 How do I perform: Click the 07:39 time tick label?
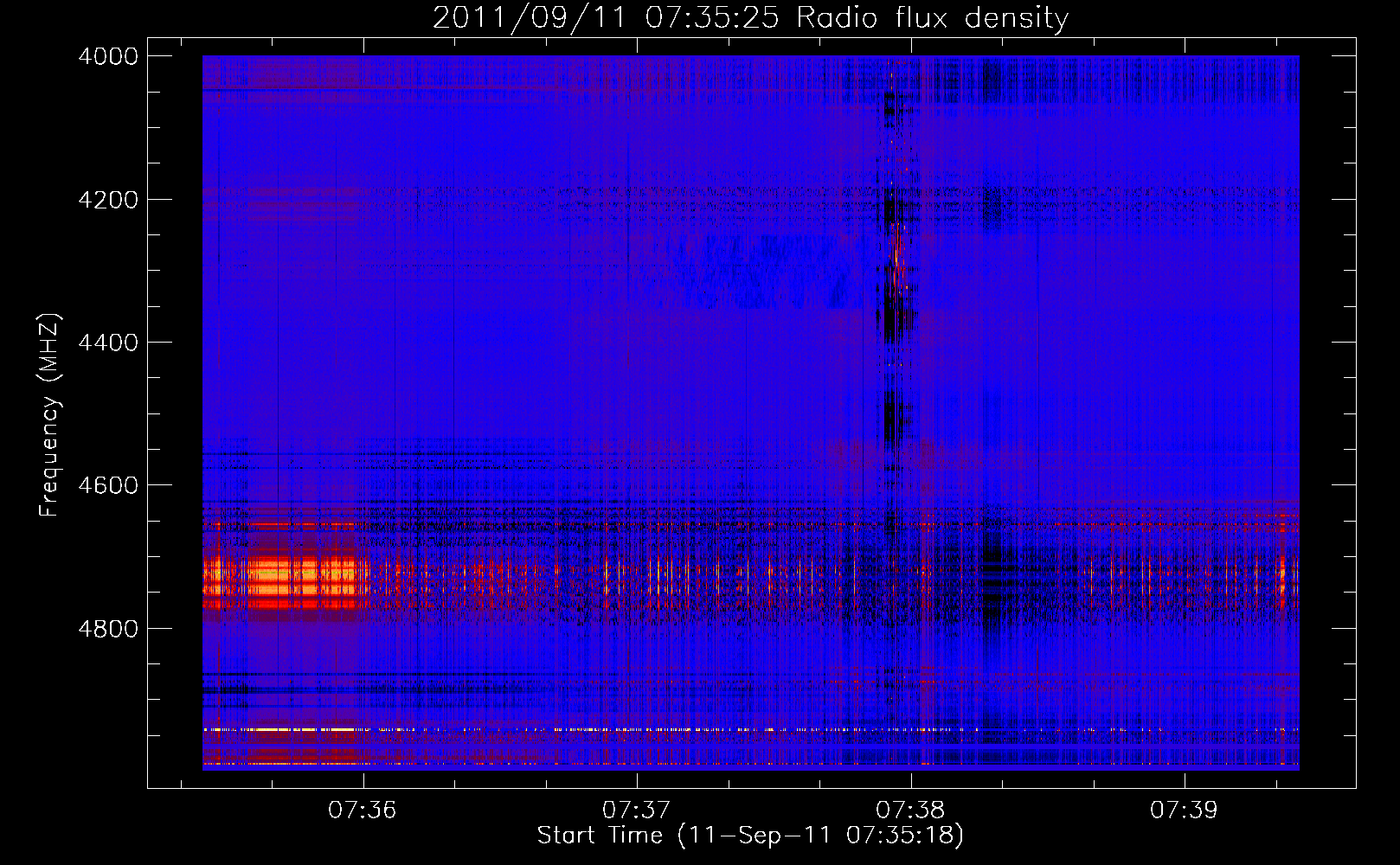pos(1184,811)
